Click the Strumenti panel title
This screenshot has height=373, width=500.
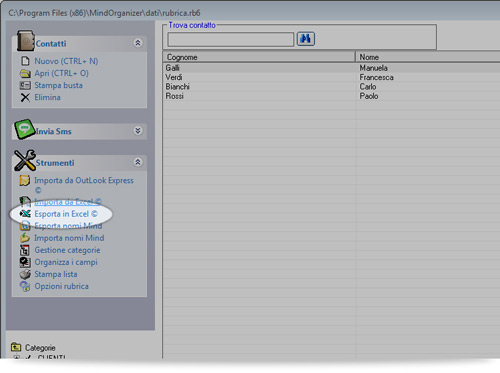(x=55, y=163)
